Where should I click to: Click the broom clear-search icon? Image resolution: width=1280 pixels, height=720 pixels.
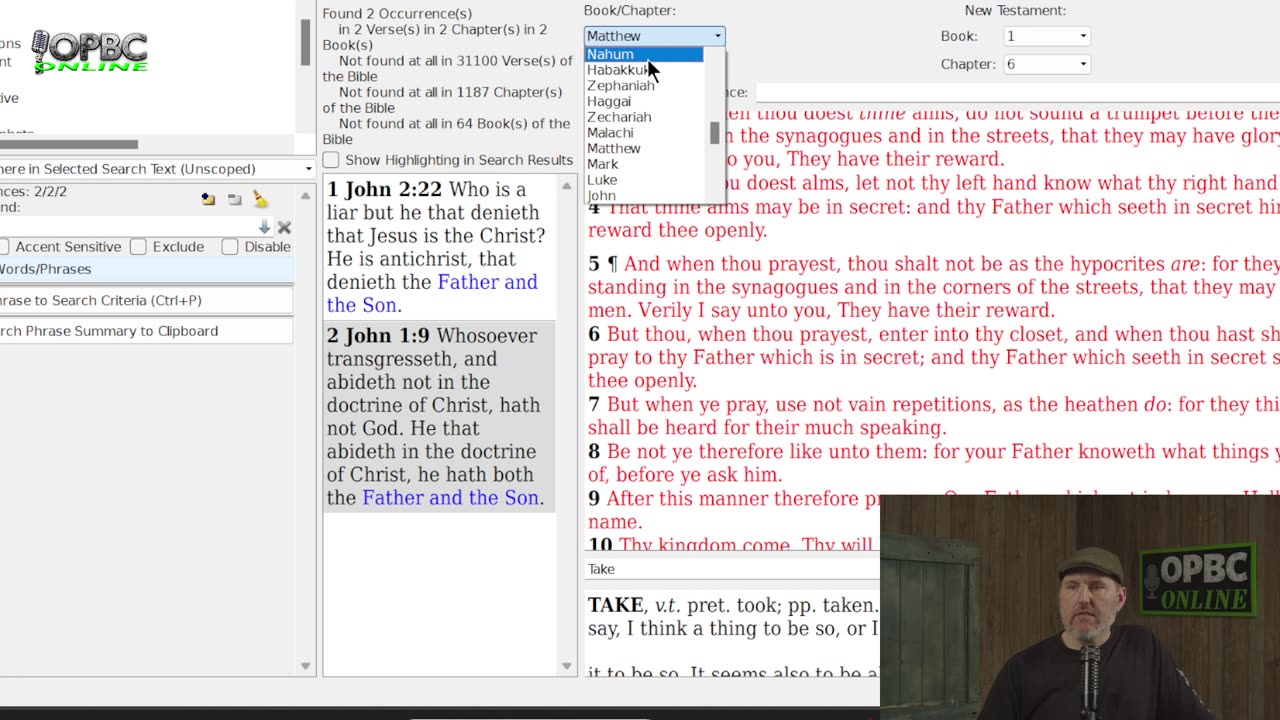click(x=260, y=200)
